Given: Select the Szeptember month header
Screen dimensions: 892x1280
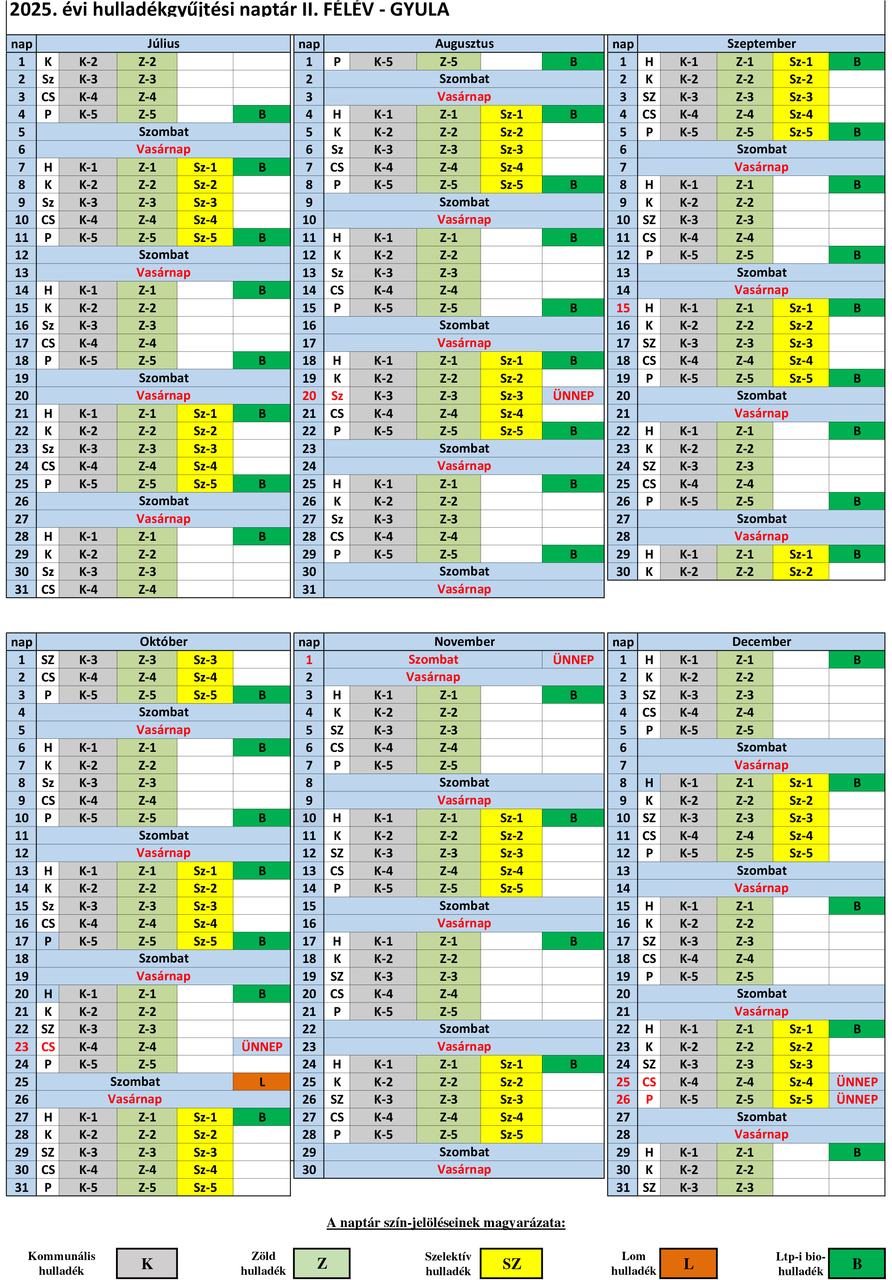Looking at the screenshot, I should pos(762,44).
